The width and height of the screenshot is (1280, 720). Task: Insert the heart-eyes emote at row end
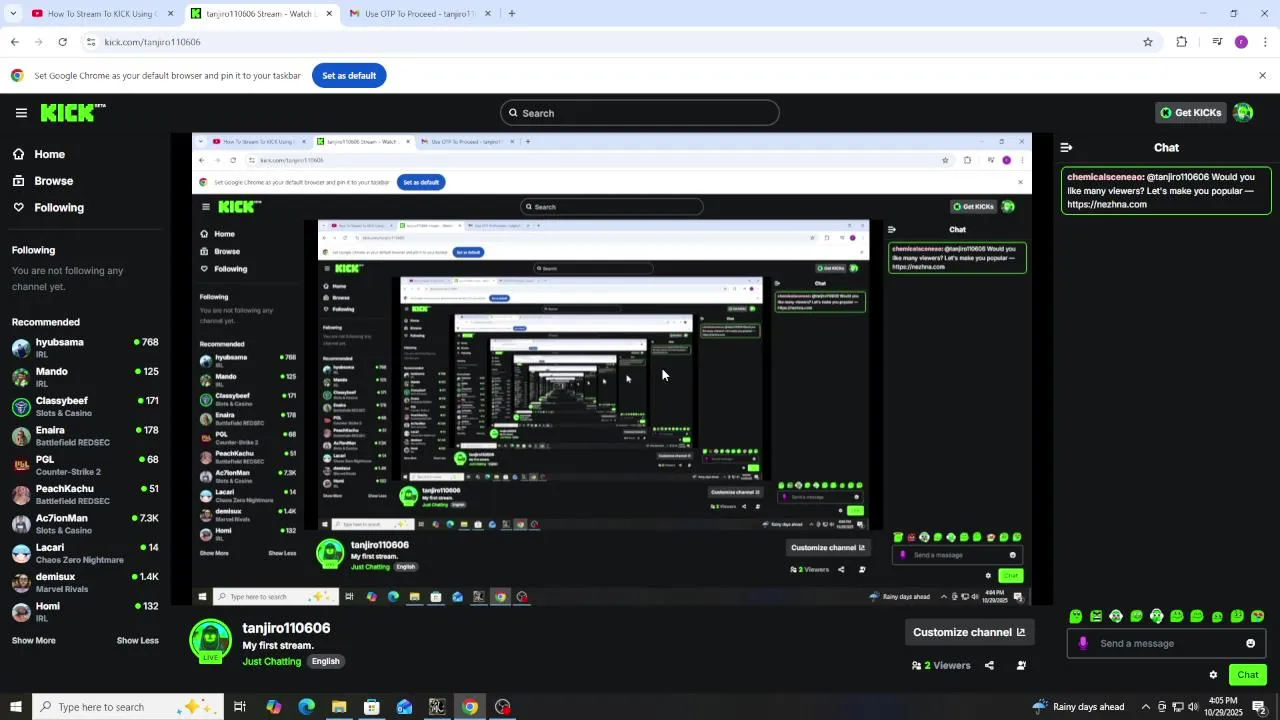pos(1257,616)
